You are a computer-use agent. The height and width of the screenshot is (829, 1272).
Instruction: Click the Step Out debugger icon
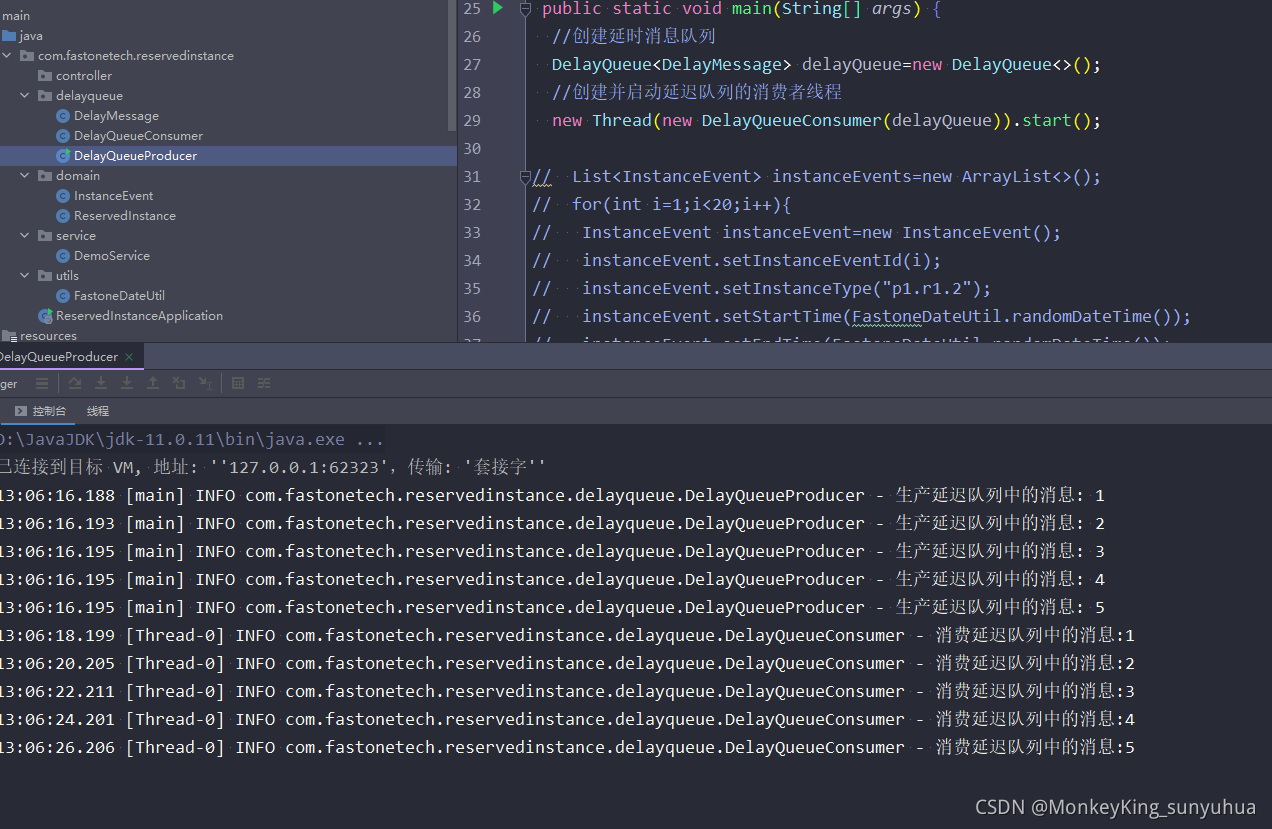(x=153, y=383)
